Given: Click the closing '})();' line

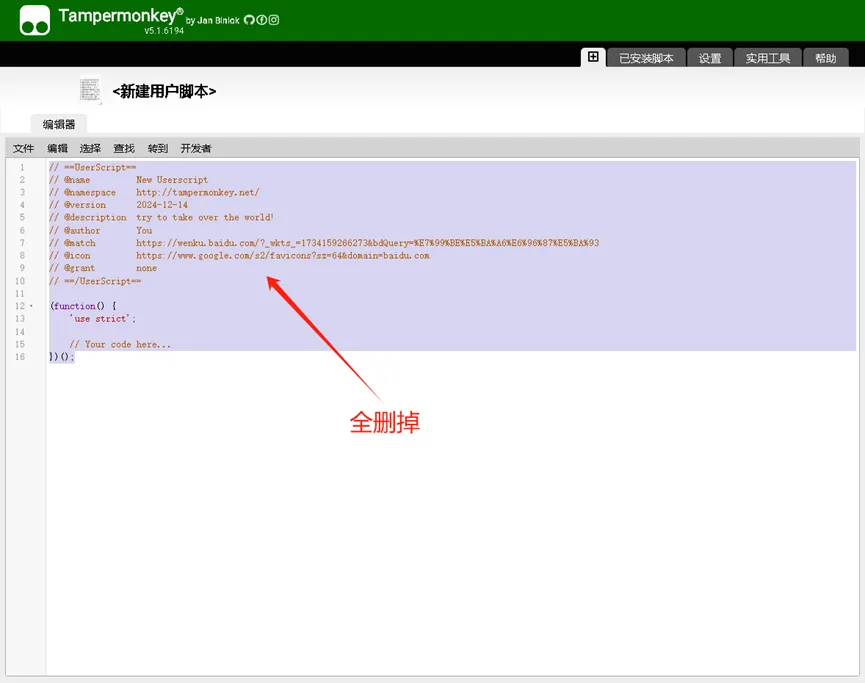Looking at the screenshot, I should [62, 357].
